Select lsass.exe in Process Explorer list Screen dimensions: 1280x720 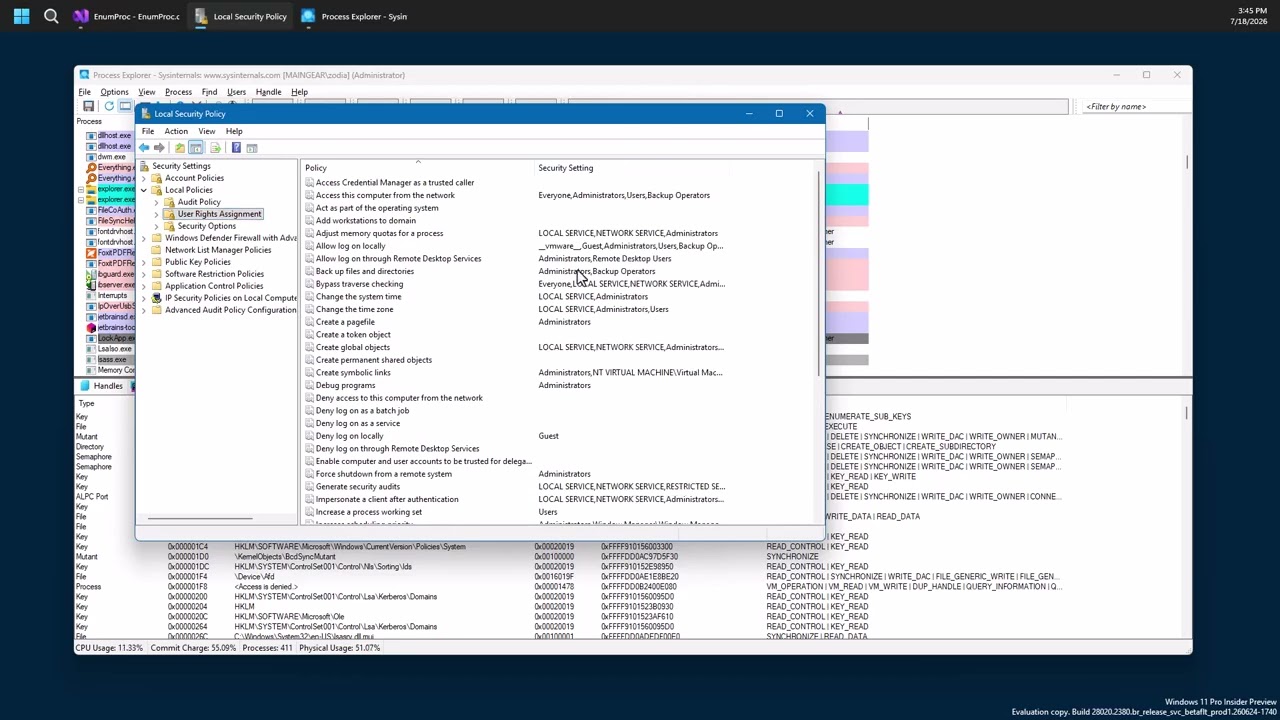tap(113, 360)
